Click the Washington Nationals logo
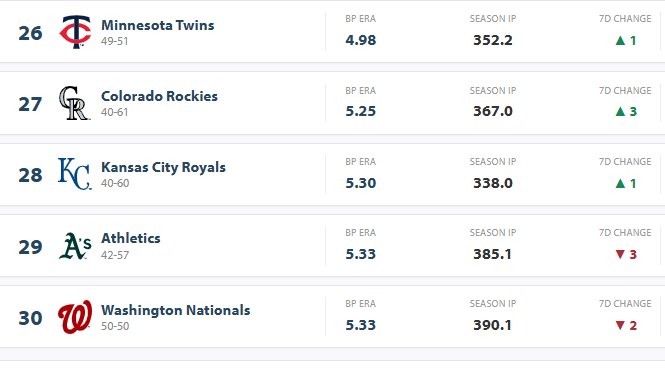The width and height of the screenshot is (665, 369). [x=75, y=317]
